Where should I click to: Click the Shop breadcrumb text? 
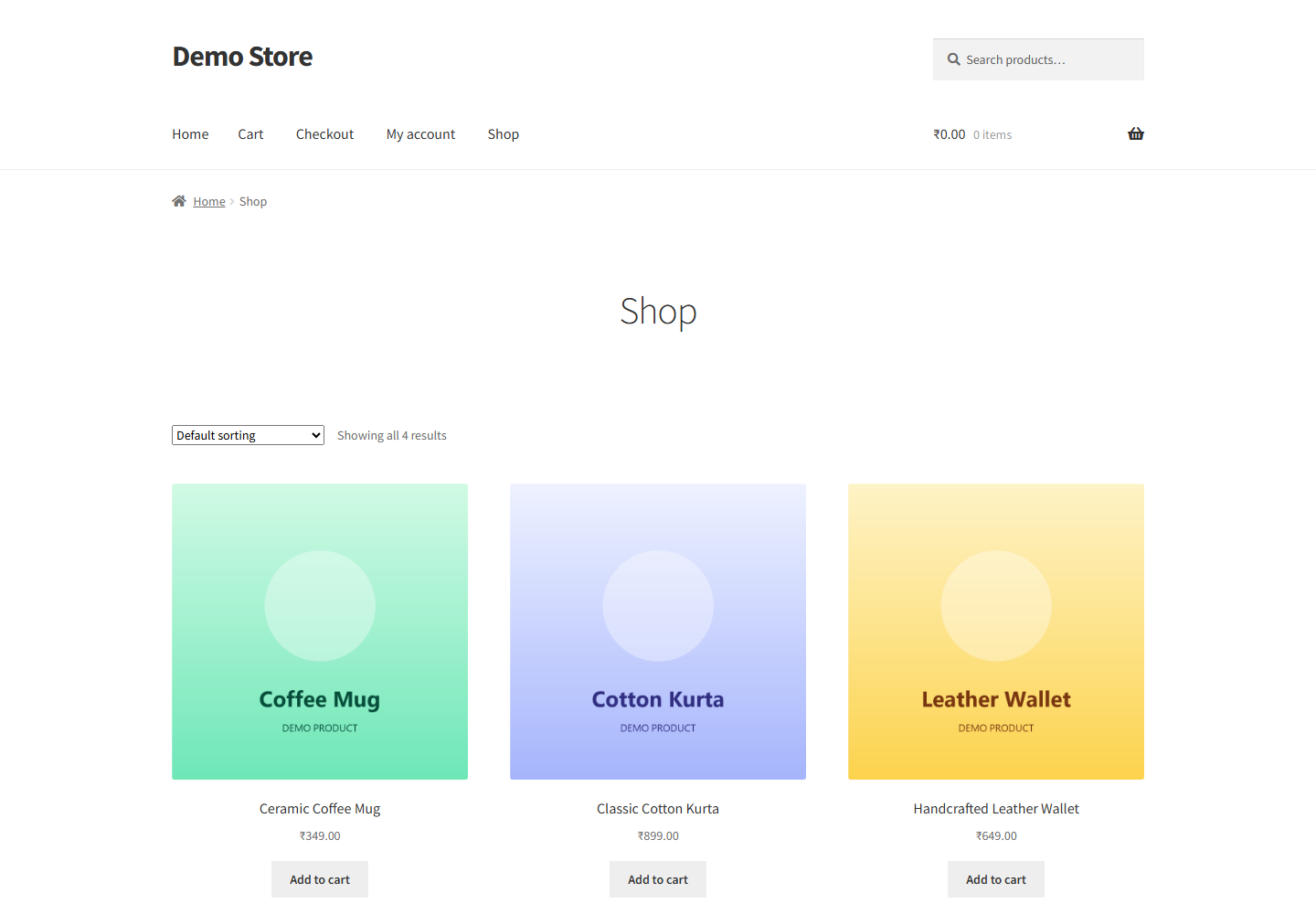253,201
